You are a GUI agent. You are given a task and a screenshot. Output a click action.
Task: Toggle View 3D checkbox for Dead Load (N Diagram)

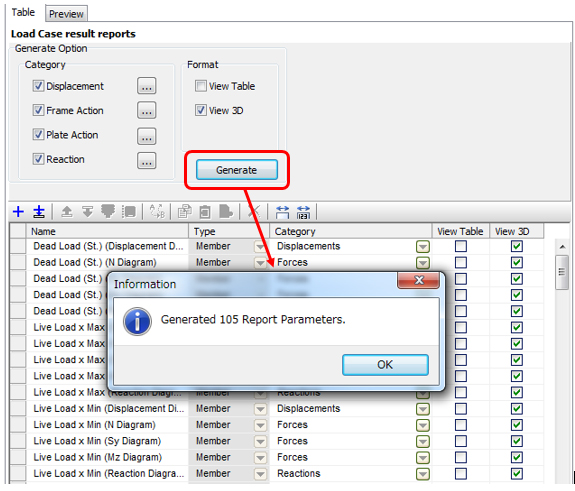click(x=517, y=262)
